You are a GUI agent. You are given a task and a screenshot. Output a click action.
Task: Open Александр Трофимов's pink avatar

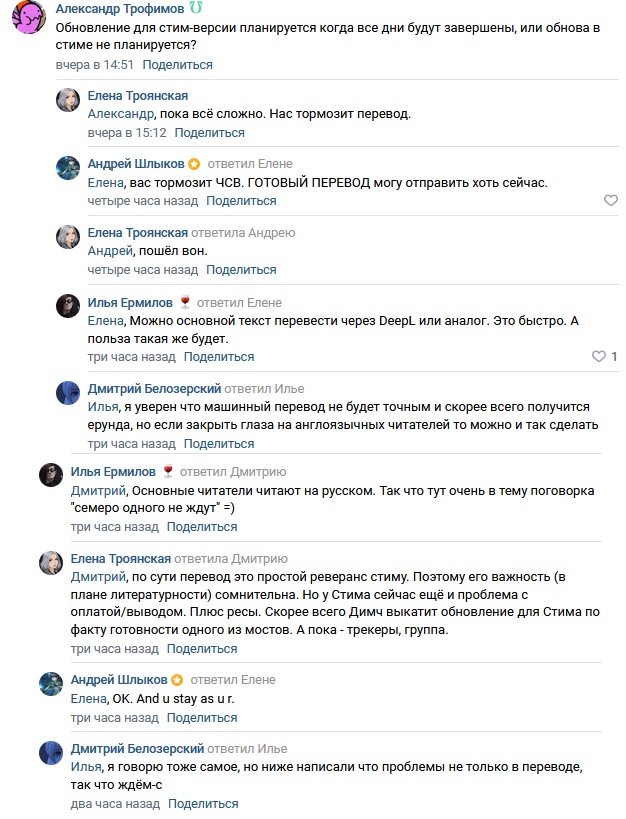coord(29,17)
